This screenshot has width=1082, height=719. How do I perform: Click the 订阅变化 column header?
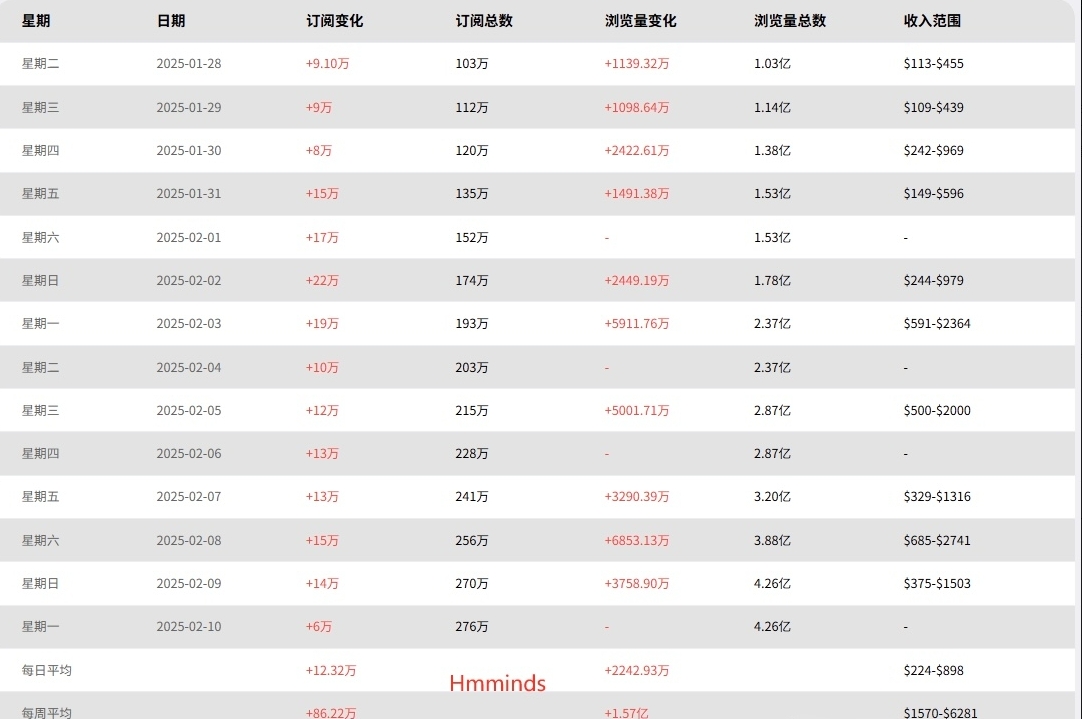click(335, 21)
